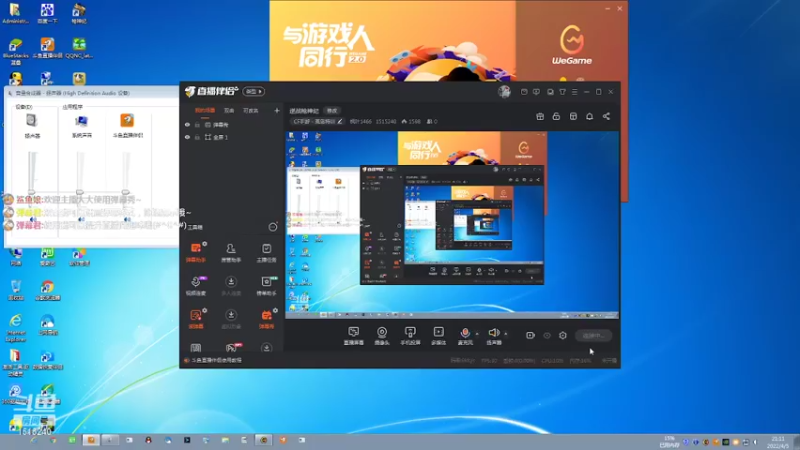The height and width of the screenshot is (450, 800).
Task: Select the 弹幕秀 source row
Action: point(232,124)
